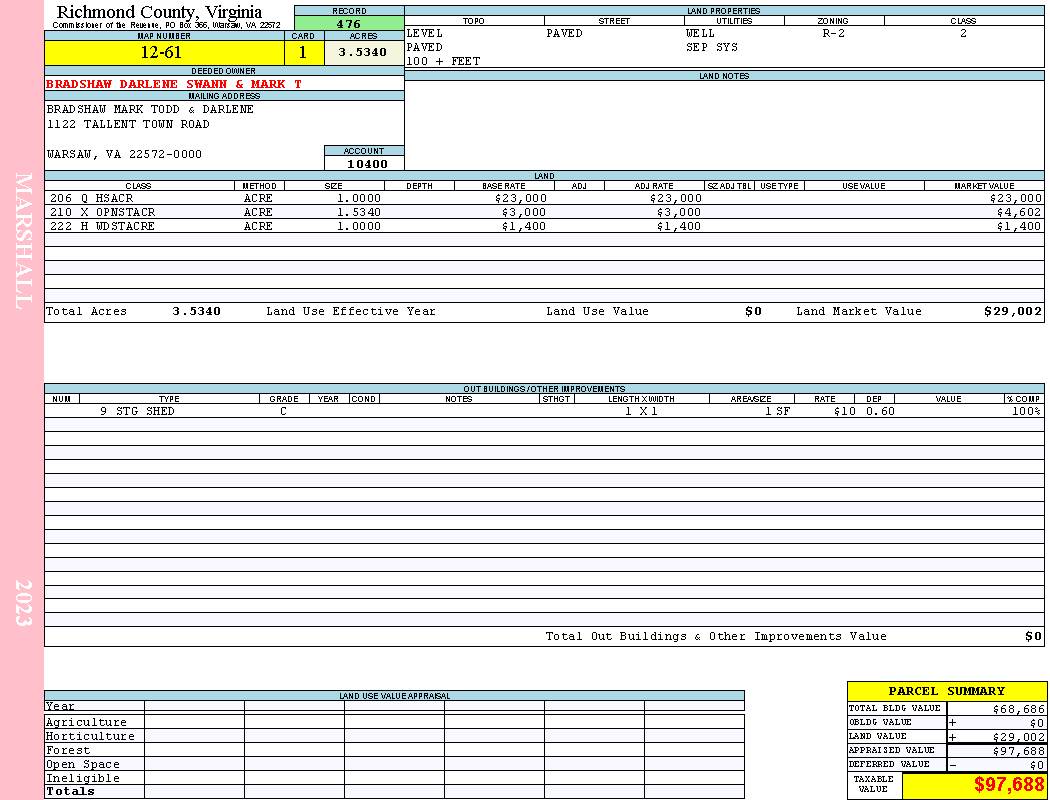Click Land Use Value $0
Image resolution: width=1050 pixels, height=800 pixels.
point(753,311)
